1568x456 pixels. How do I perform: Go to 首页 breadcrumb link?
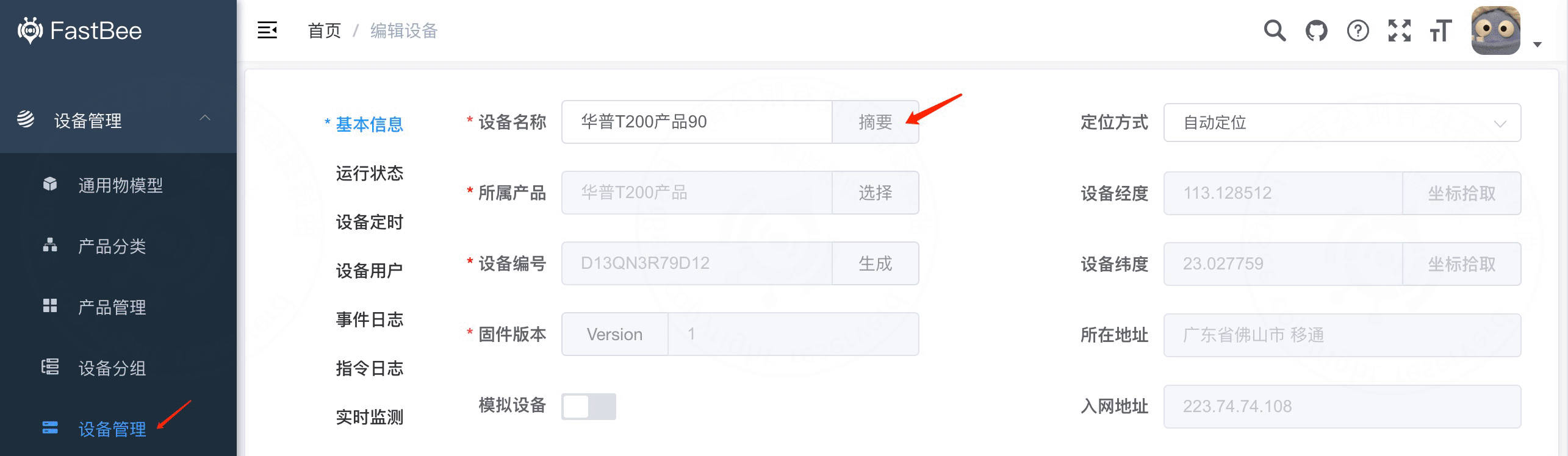pyautogui.click(x=324, y=30)
